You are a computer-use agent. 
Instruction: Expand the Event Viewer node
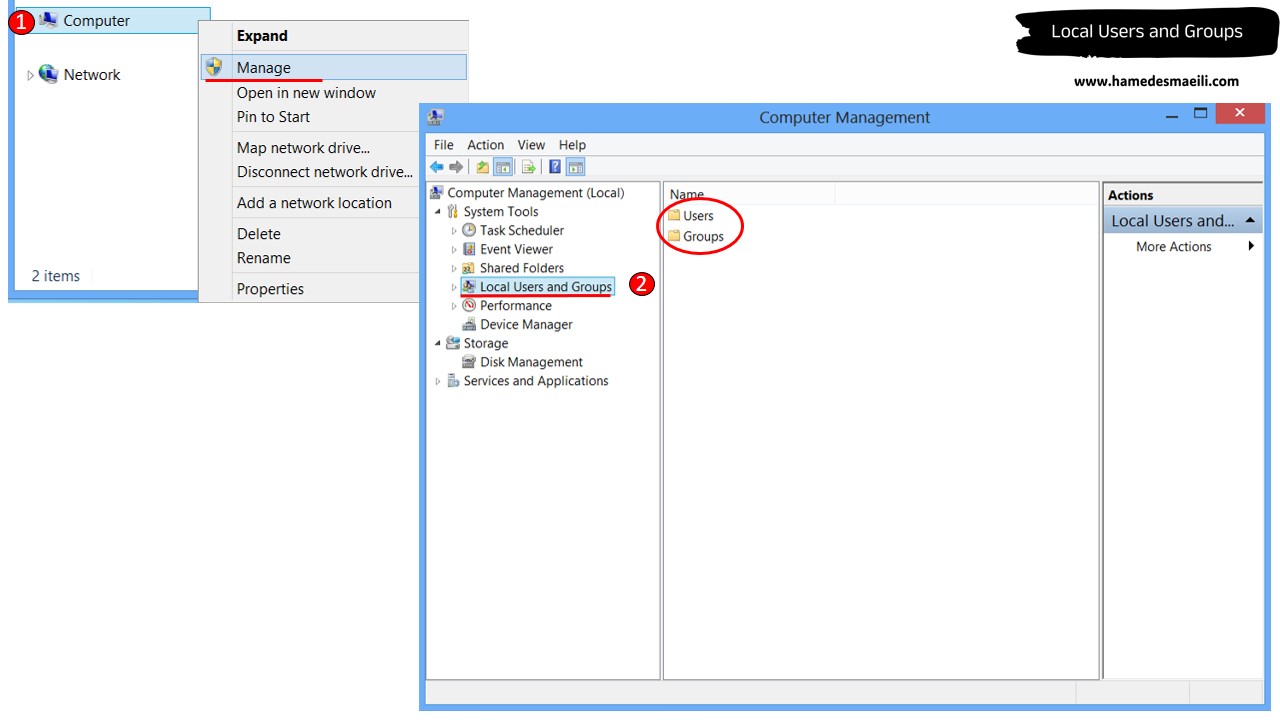point(454,250)
